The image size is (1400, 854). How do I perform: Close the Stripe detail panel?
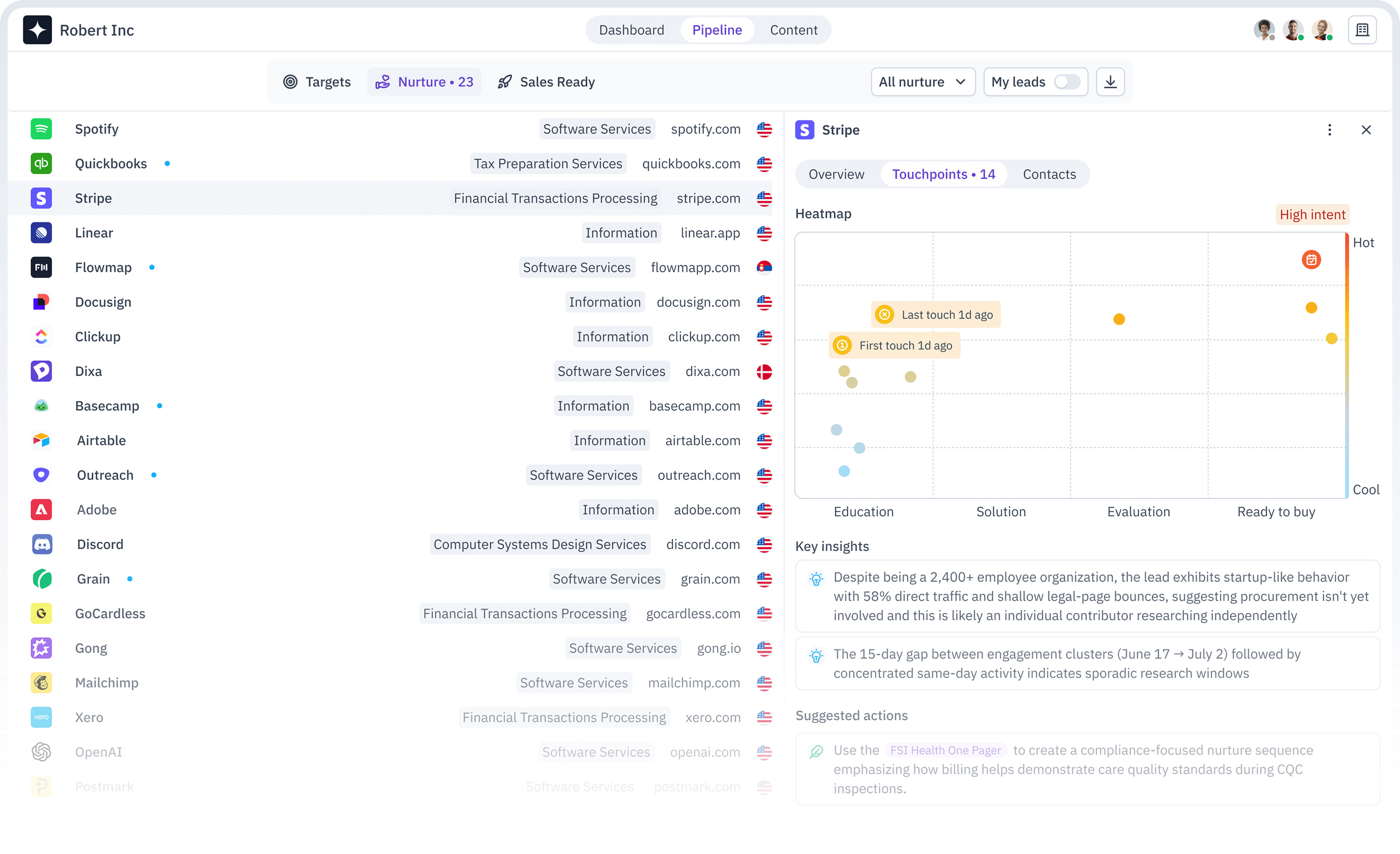click(1366, 130)
